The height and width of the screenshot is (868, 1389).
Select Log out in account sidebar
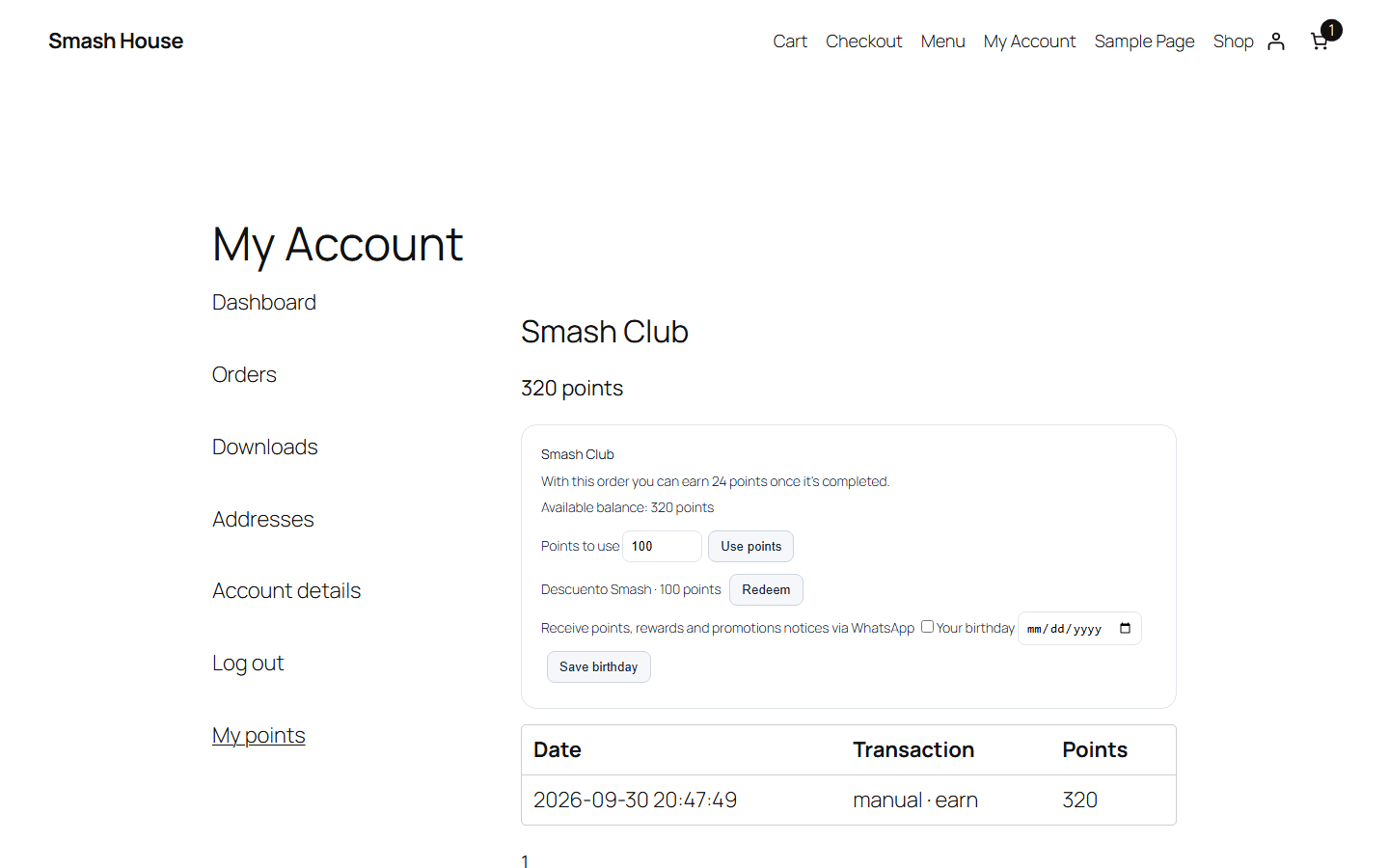(248, 663)
